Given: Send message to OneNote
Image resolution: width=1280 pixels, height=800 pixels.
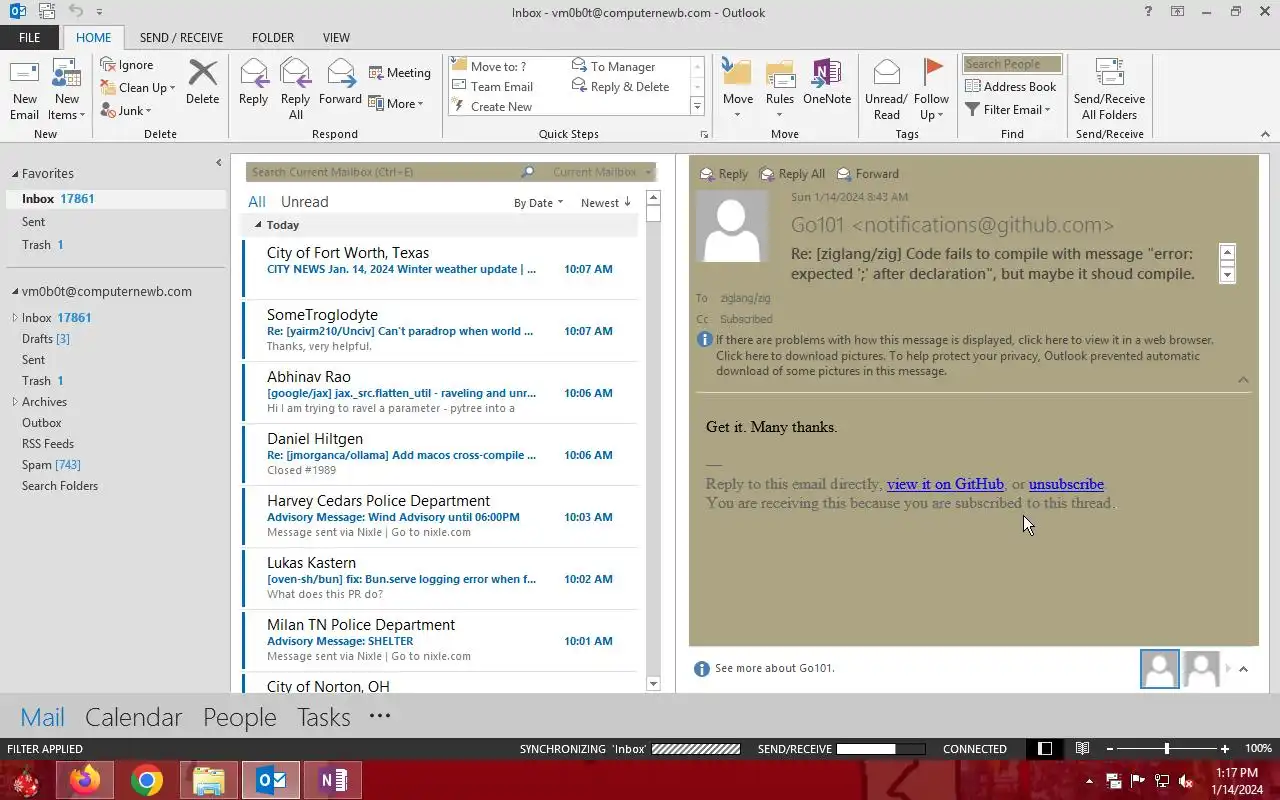Looking at the screenshot, I should 826,82.
